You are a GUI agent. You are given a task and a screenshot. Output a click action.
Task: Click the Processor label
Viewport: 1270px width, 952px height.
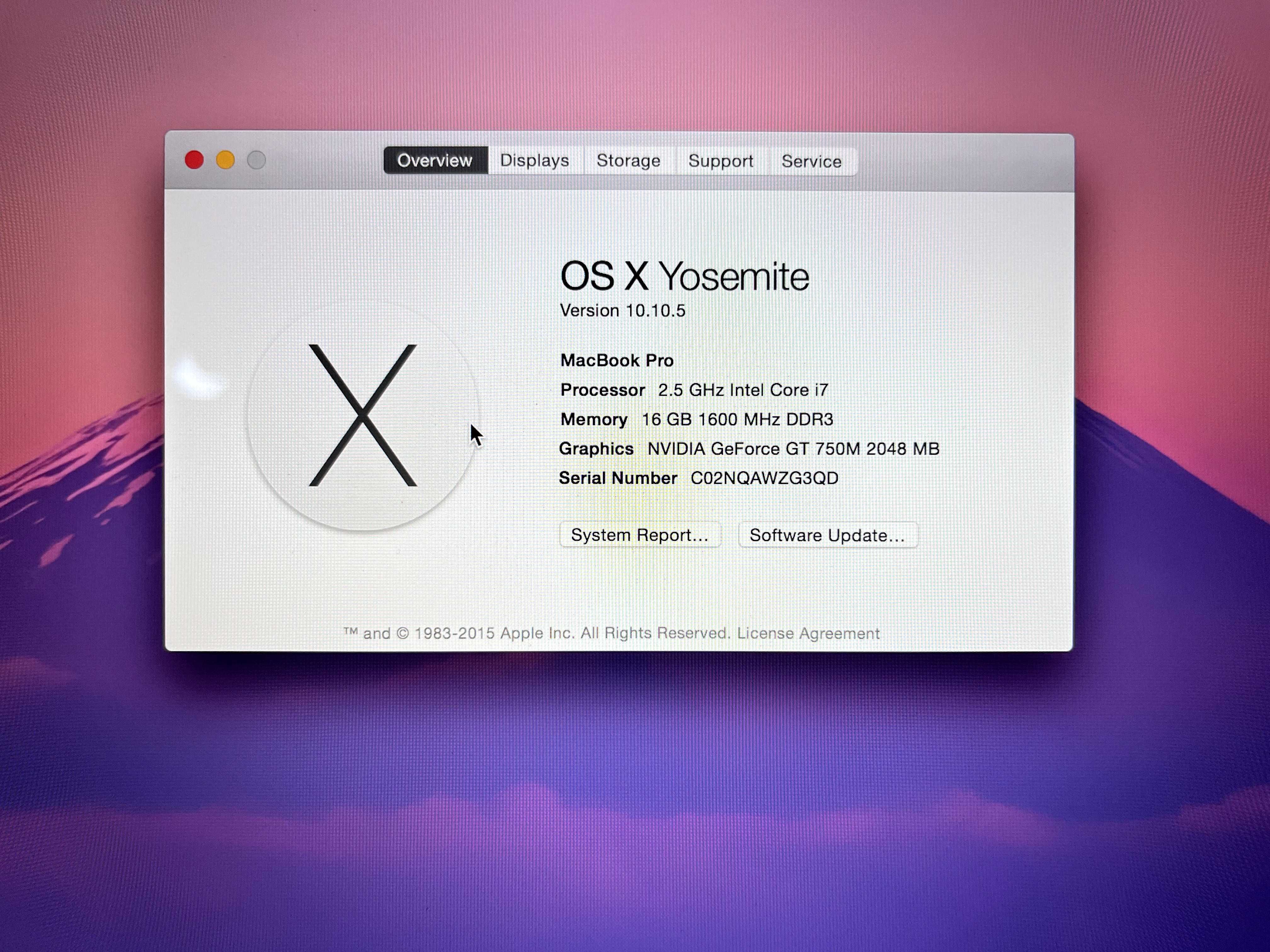pos(603,390)
